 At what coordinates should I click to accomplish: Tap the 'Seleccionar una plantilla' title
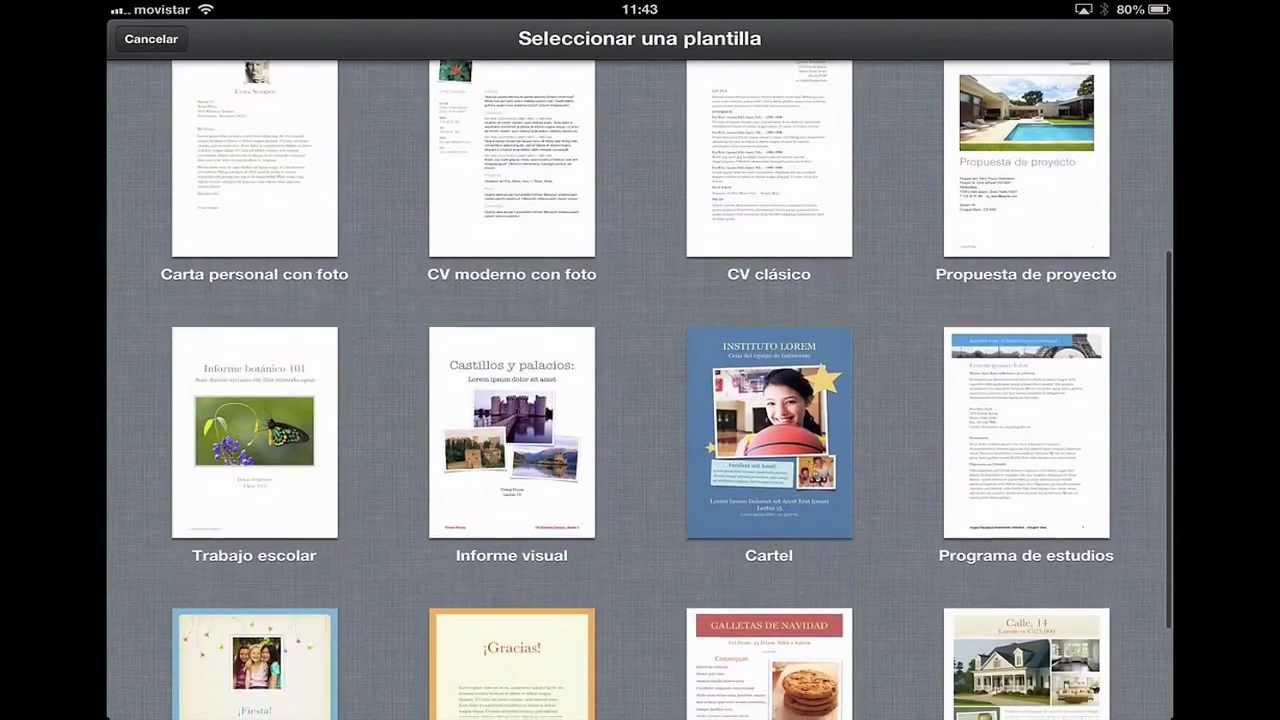pyautogui.click(x=640, y=39)
